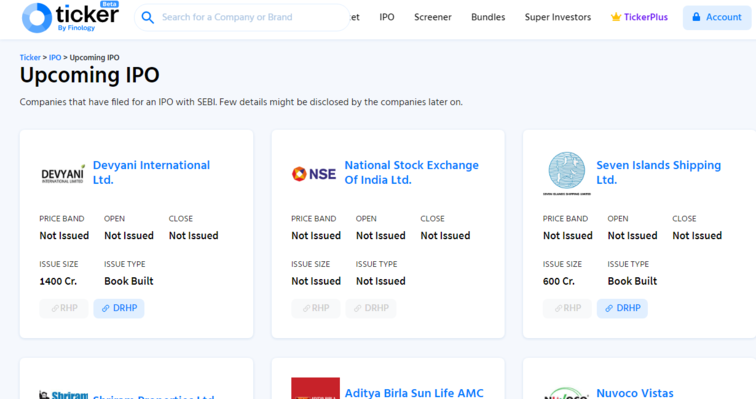Open the Bundles menu item
The height and width of the screenshot is (399, 756).
click(x=488, y=17)
